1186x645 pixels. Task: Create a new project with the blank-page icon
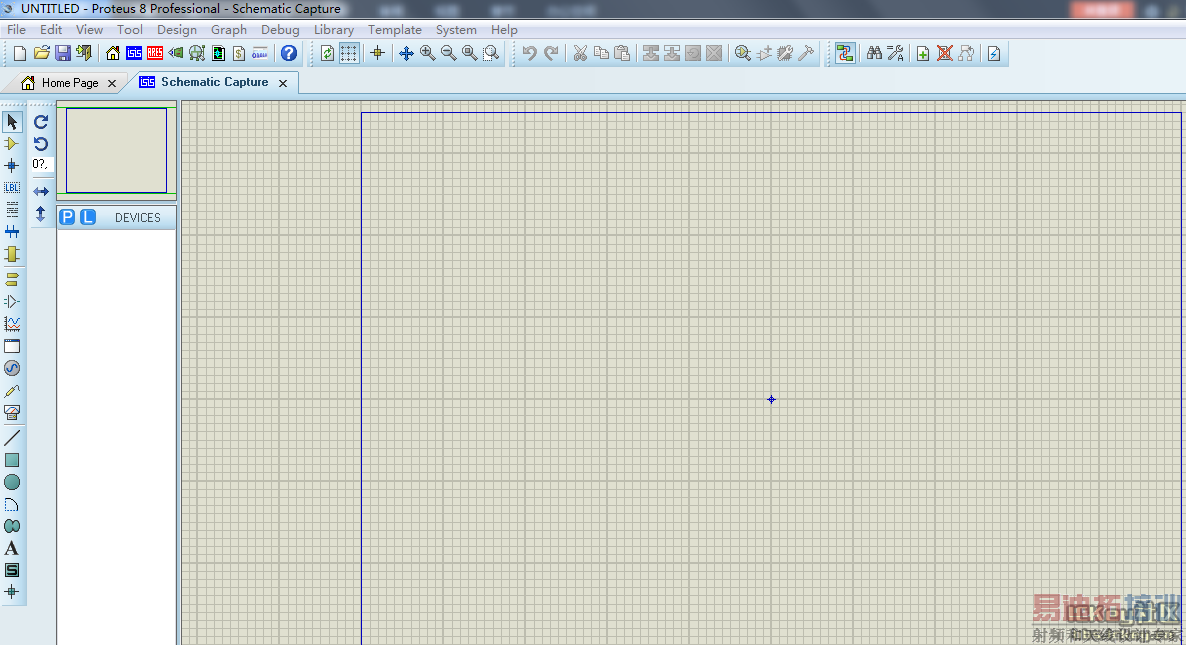[20, 54]
